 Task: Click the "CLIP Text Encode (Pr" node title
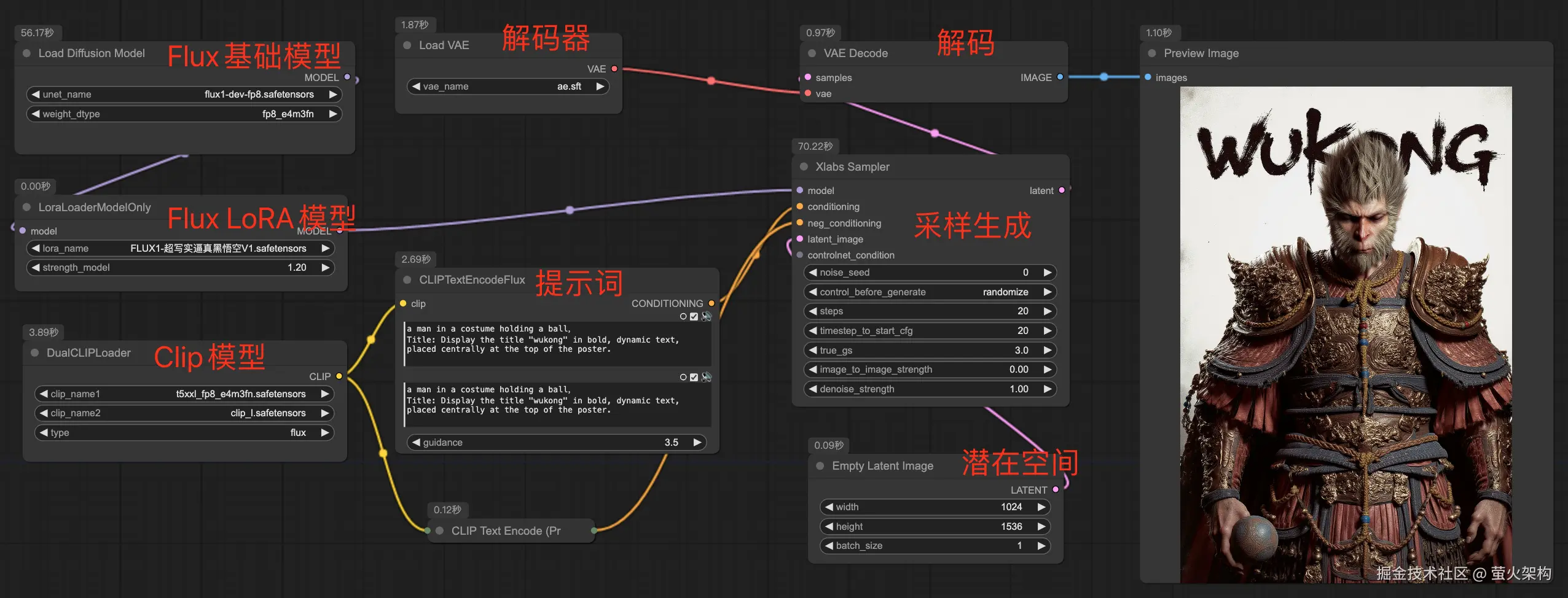coord(506,531)
